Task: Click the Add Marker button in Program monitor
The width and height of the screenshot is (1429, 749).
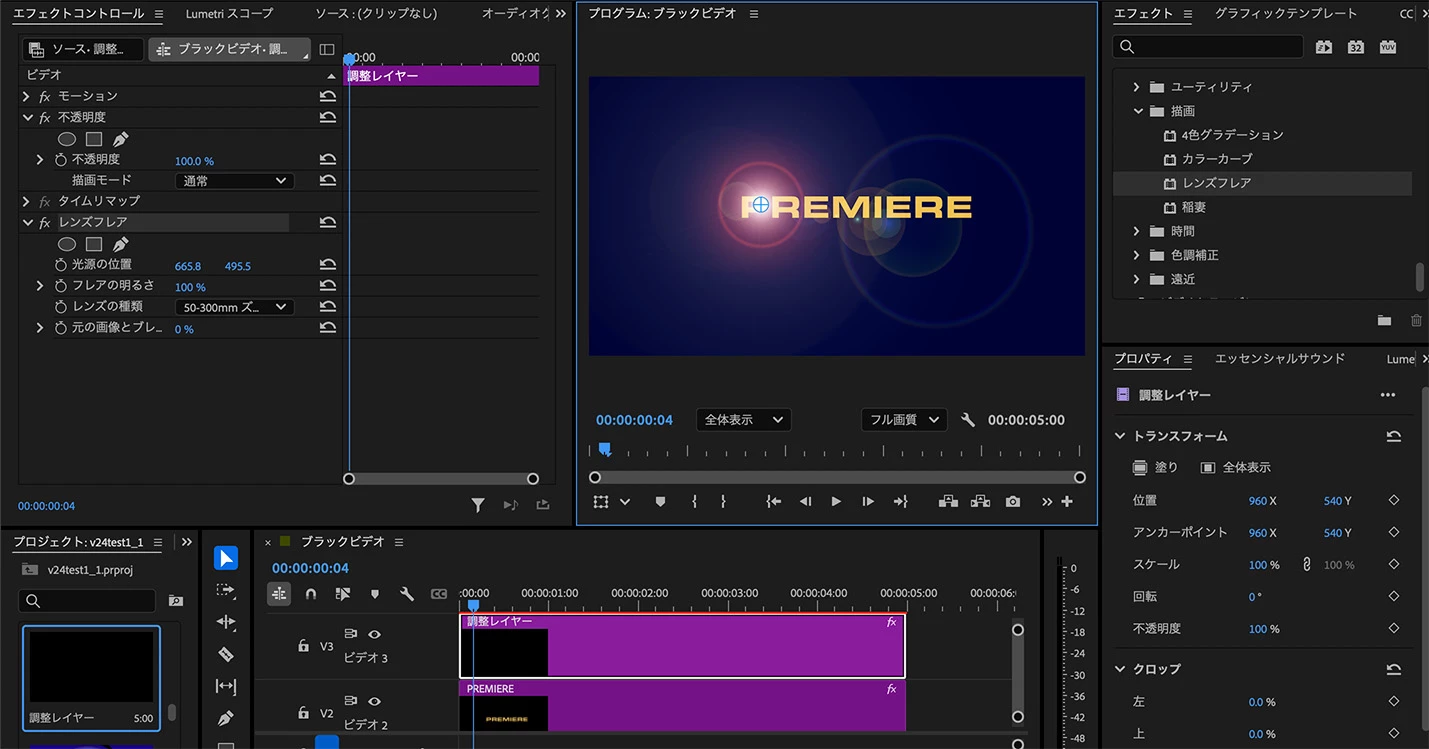Action: [660, 501]
